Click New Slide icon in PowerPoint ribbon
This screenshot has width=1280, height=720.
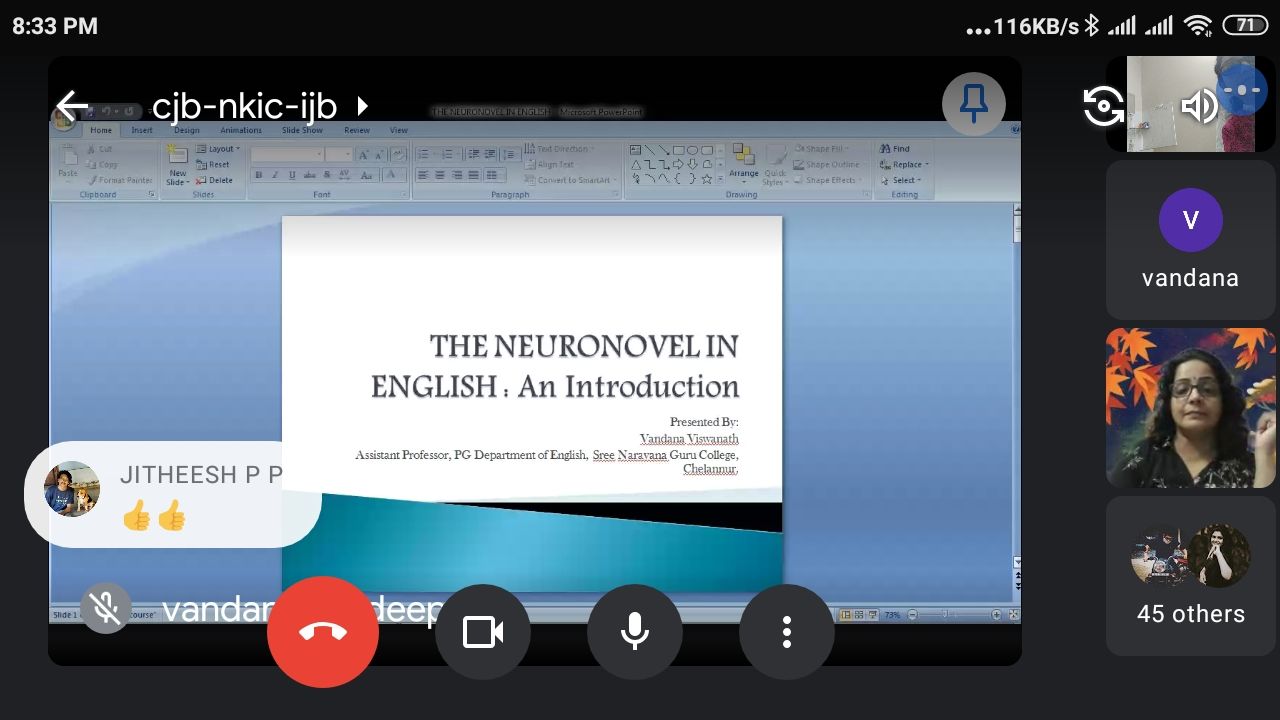pos(177,165)
